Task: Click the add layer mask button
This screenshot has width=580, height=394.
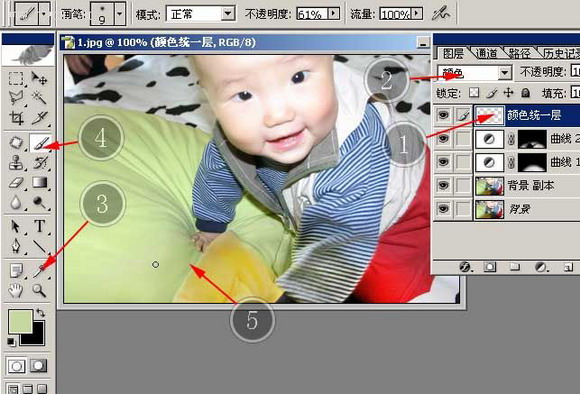Action: pos(490,267)
